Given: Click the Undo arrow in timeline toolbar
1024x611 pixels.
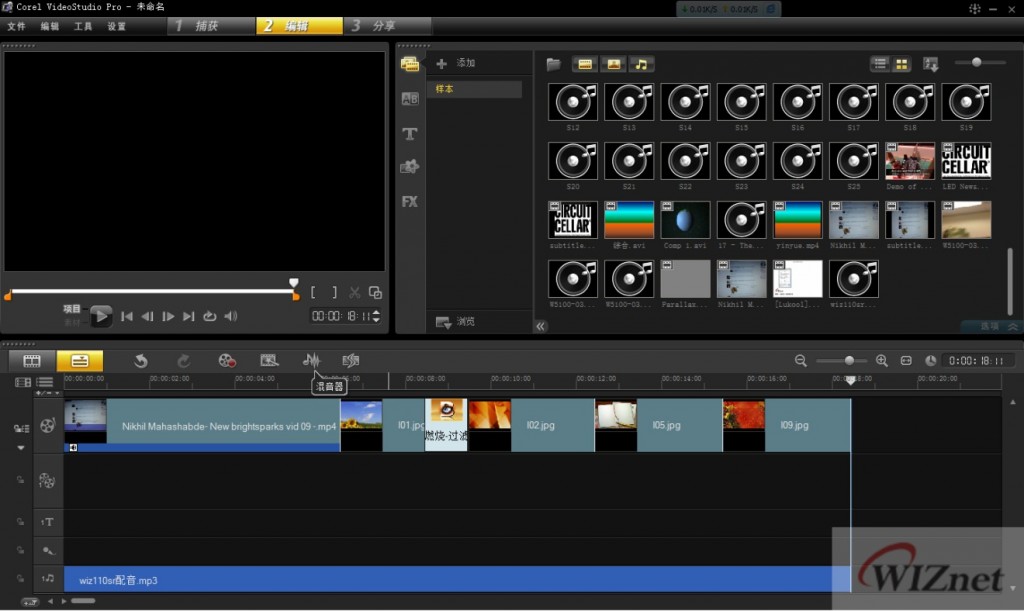Looking at the screenshot, I should (x=141, y=360).
